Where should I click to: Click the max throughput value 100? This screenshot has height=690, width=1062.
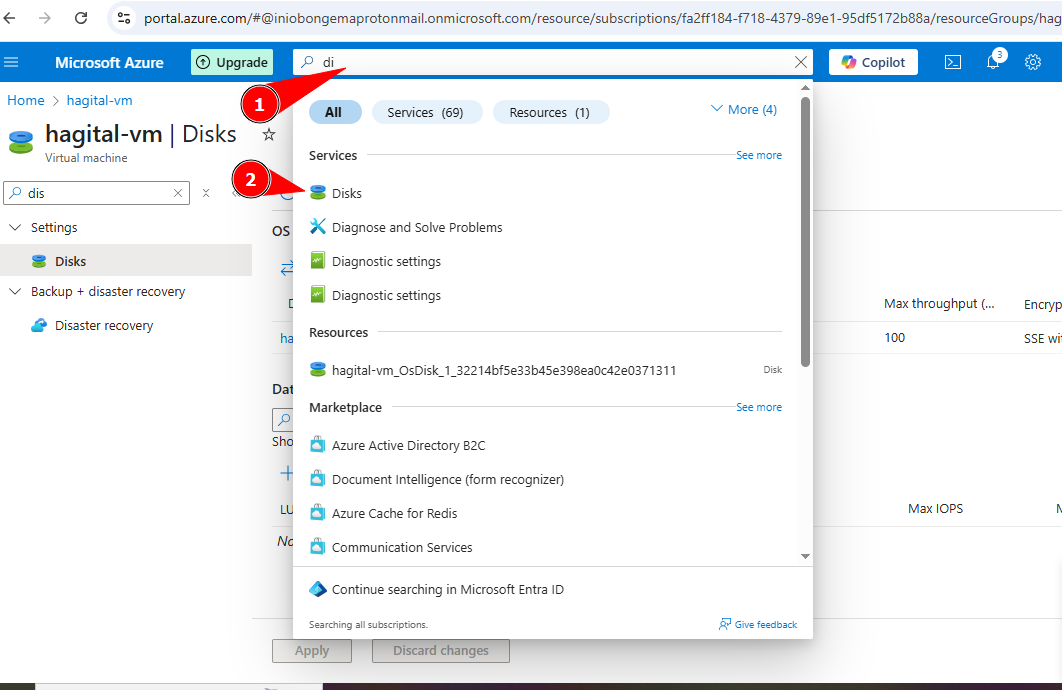click(x=894, y=338)
